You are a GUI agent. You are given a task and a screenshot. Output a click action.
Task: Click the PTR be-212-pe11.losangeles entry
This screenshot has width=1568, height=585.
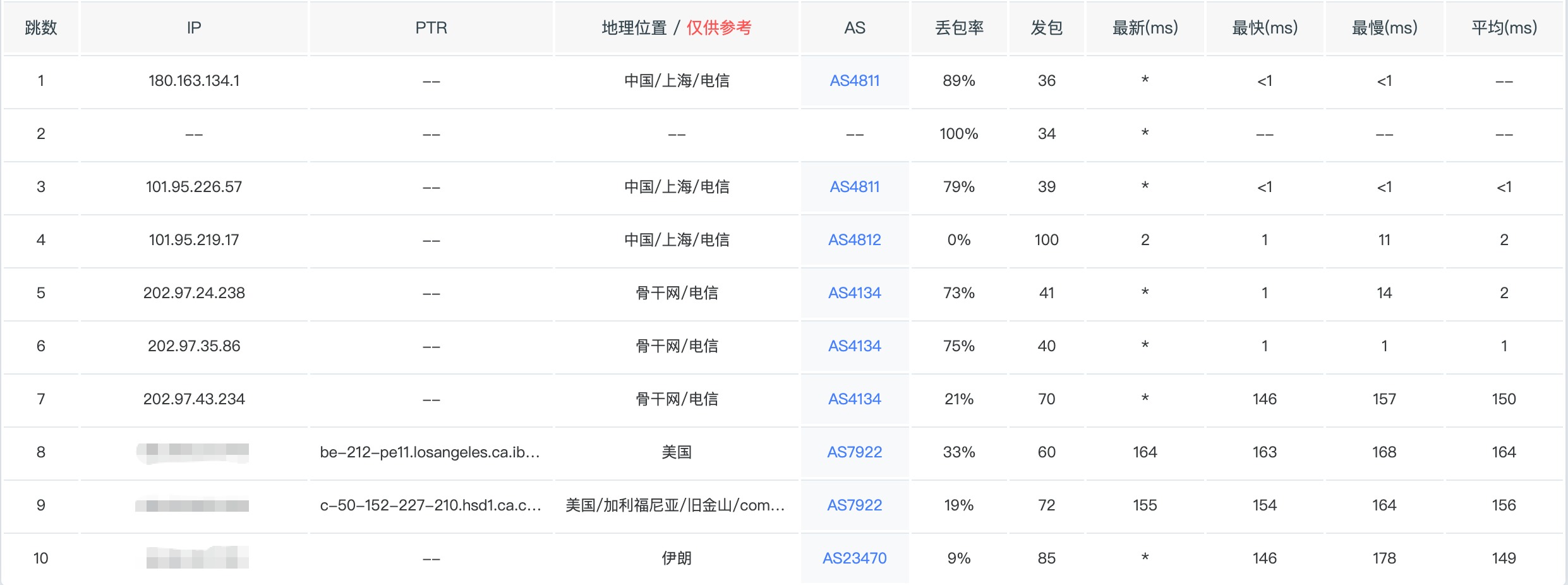click(430, 452)
